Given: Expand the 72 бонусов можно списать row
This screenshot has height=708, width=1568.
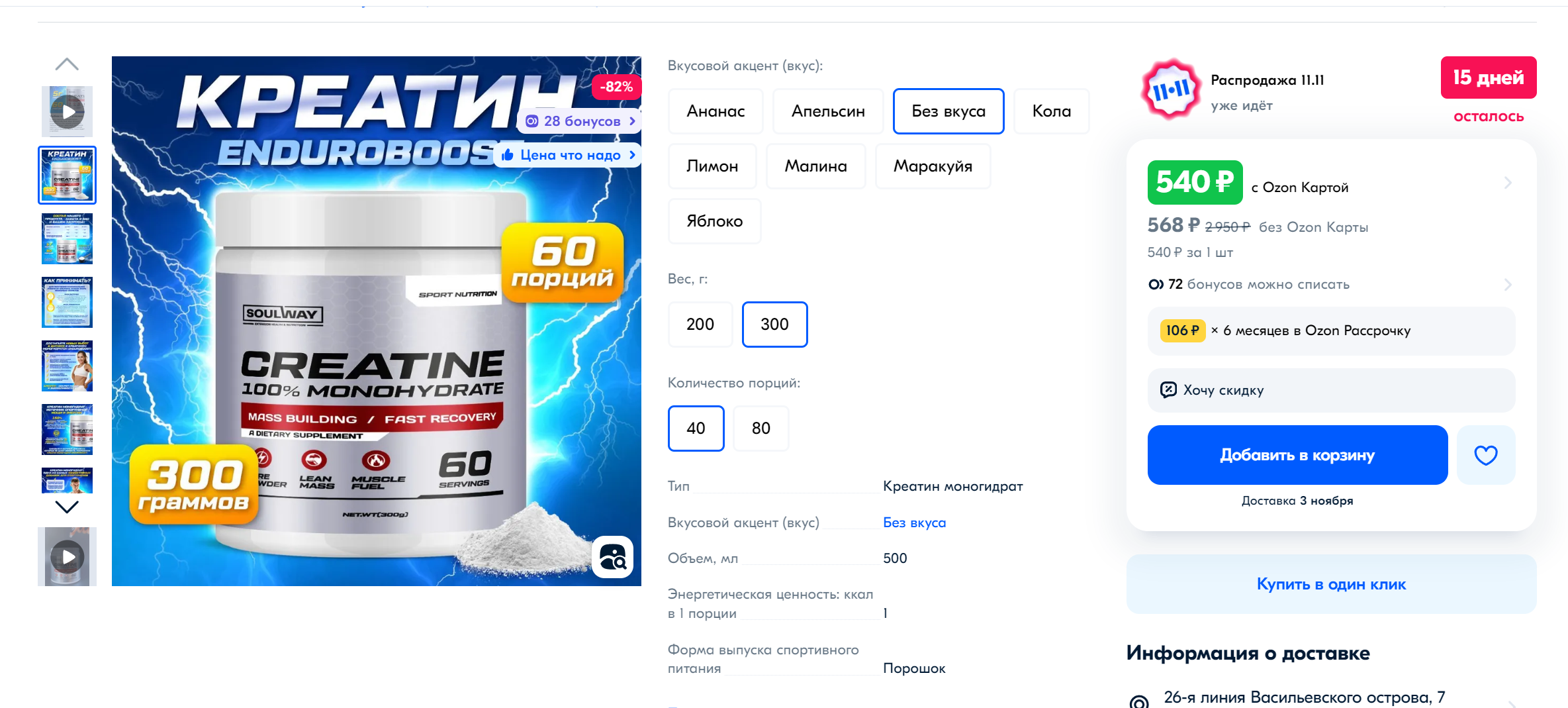Looking at the screenshot, I should (1331, 284).
